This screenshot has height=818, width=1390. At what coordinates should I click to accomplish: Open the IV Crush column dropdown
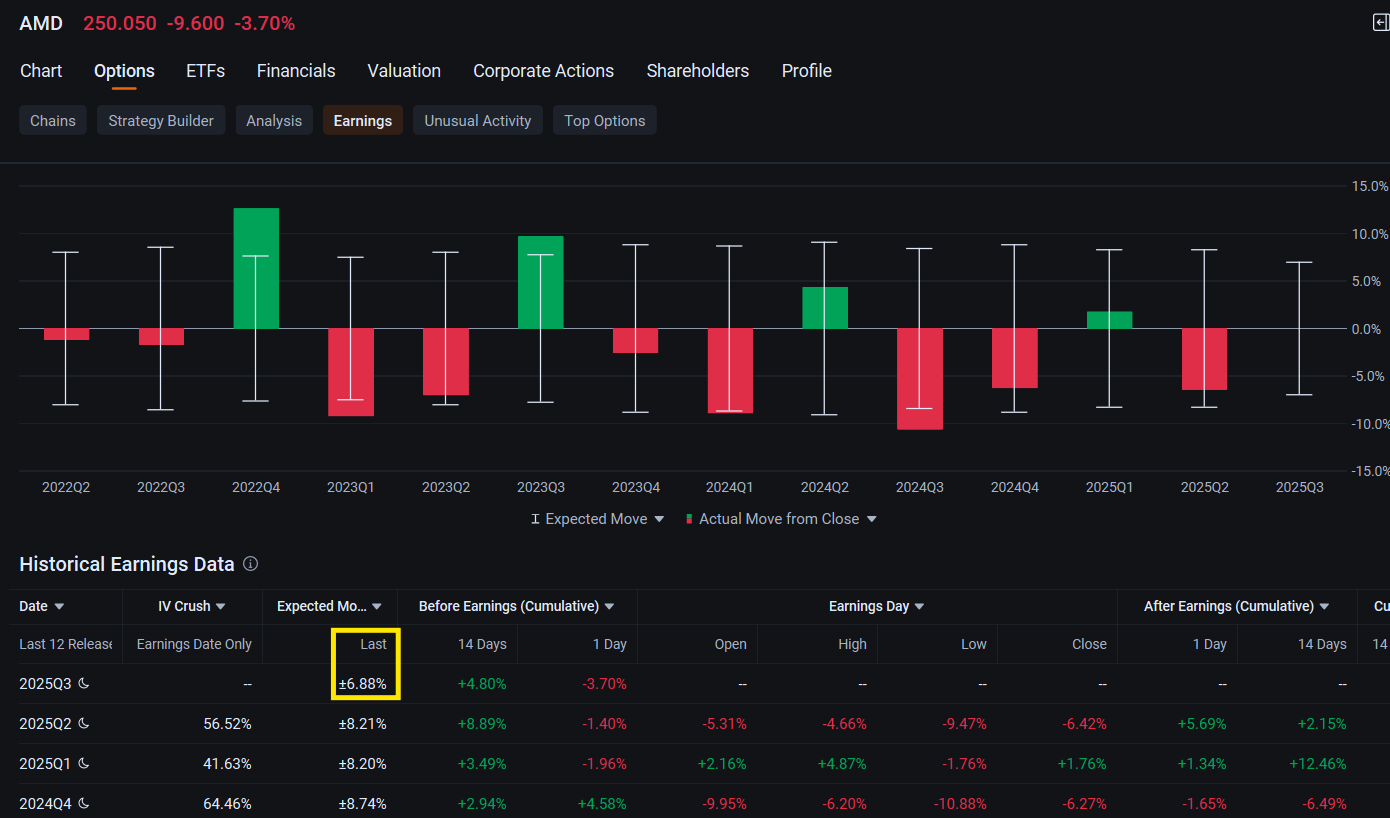coord(220,607)
